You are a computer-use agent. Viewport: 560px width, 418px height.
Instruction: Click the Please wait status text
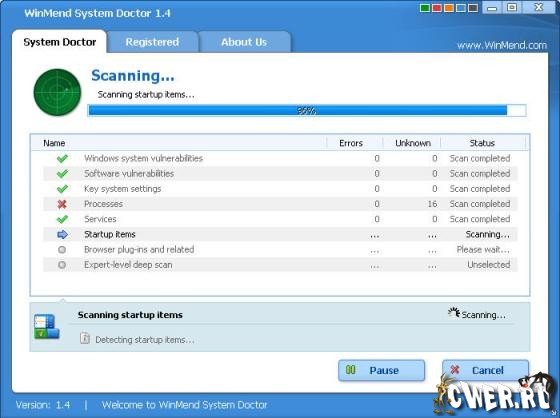tap(483, 249)
